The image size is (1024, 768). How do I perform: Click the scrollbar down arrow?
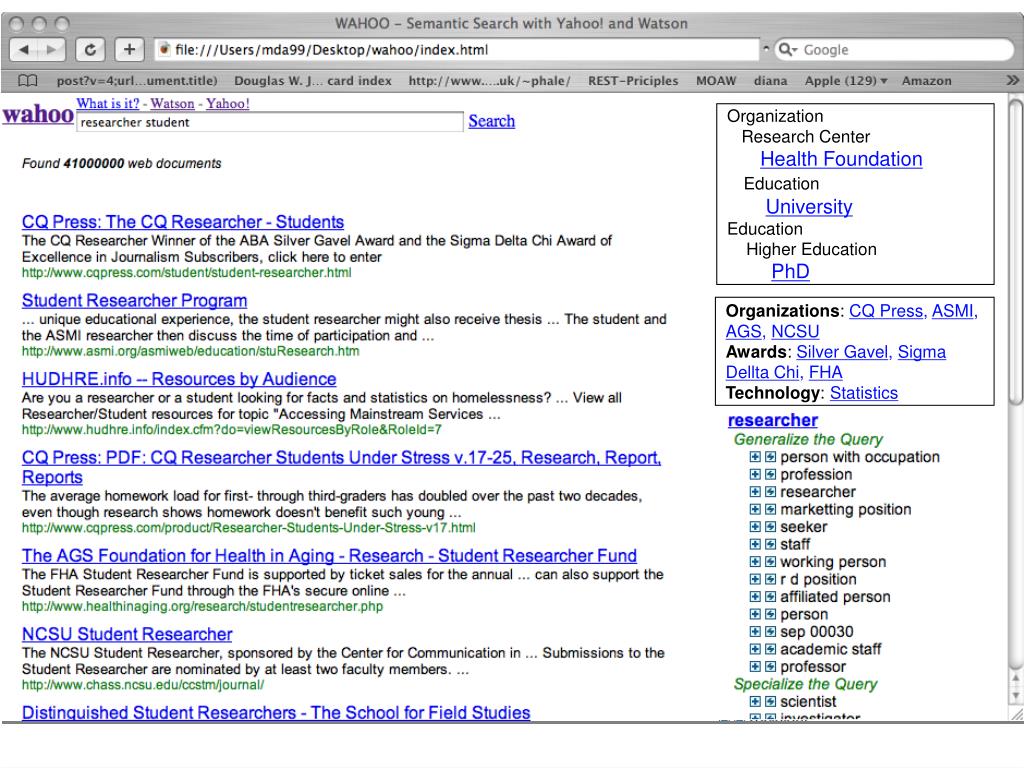1016,696
